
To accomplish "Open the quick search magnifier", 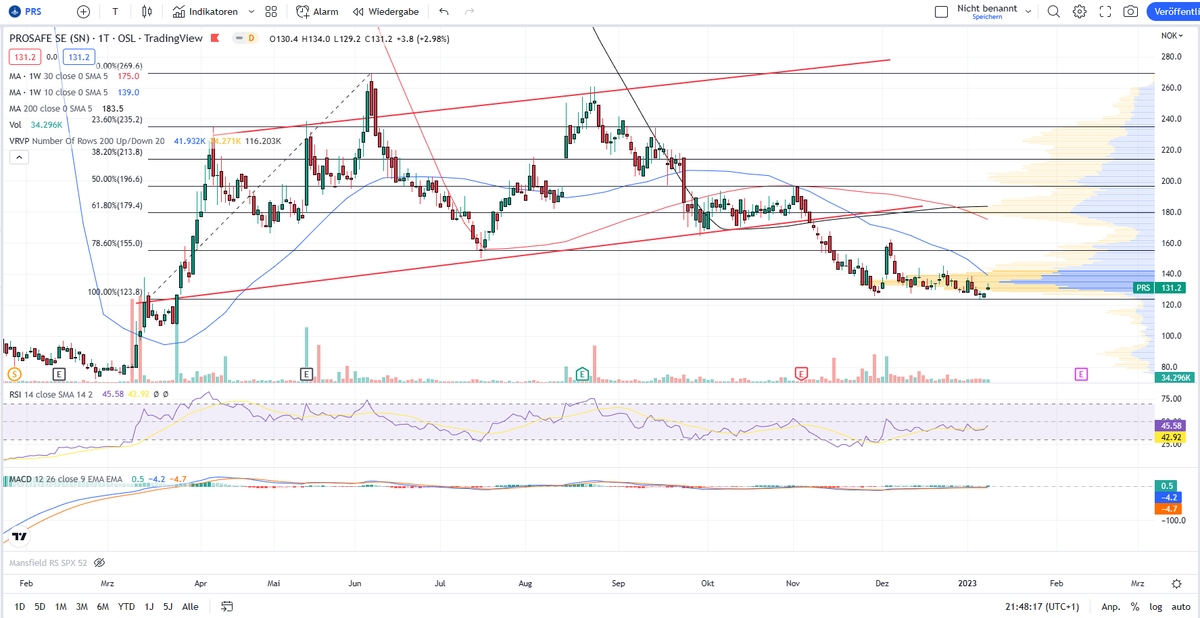I will (x=1055, y=12).
